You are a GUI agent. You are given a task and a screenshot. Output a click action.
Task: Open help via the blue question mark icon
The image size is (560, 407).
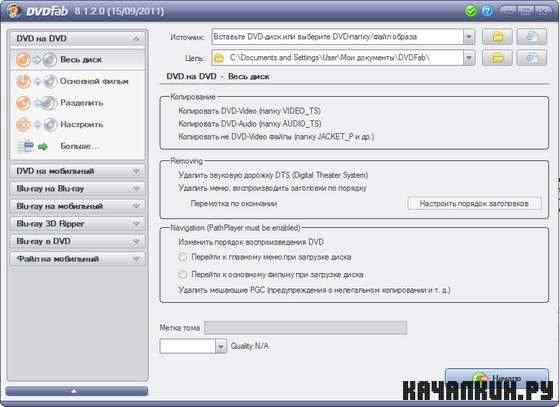(487, 11)
